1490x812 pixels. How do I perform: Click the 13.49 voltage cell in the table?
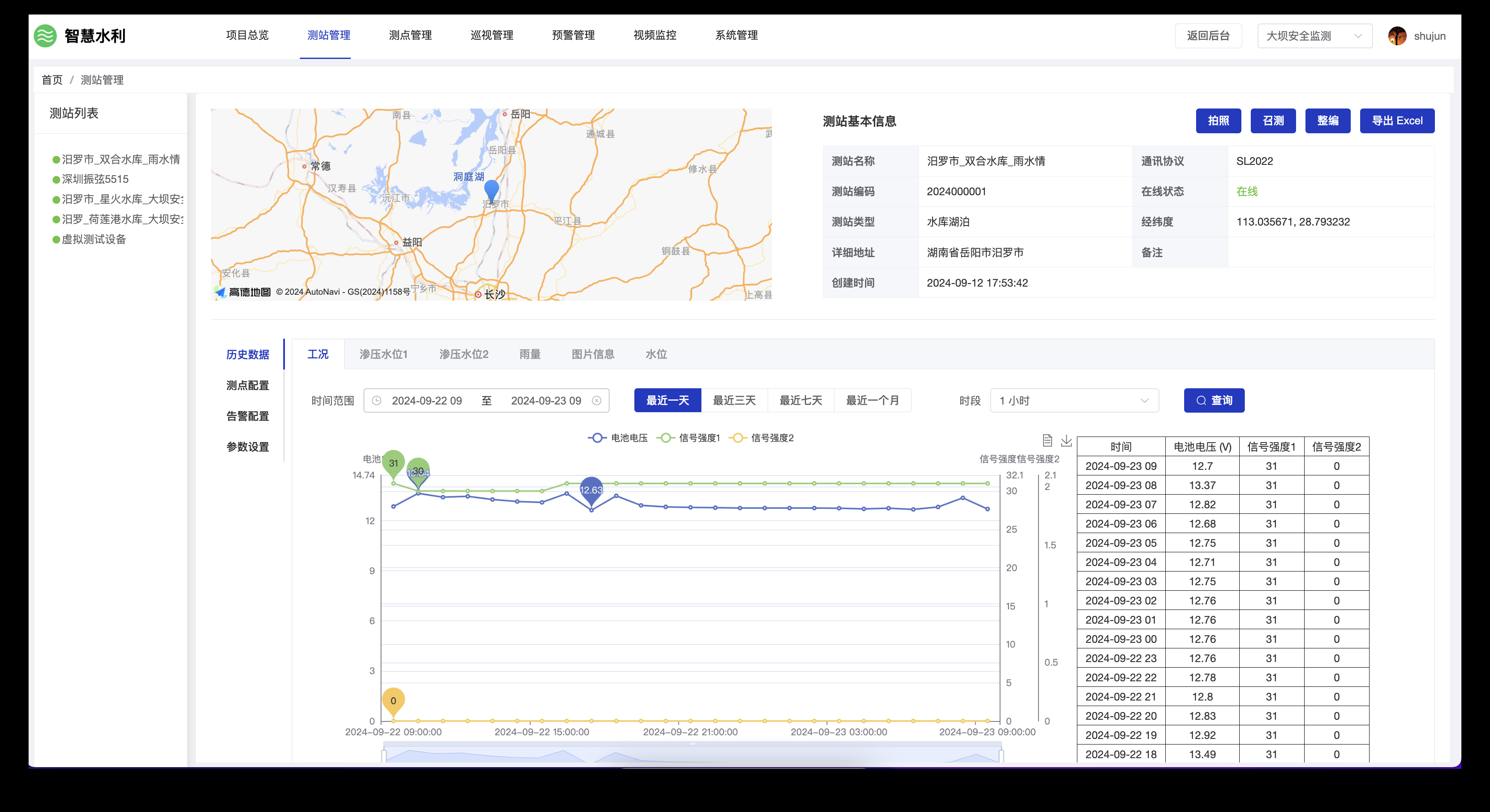pyautogui.click(x=1202, y=754)
